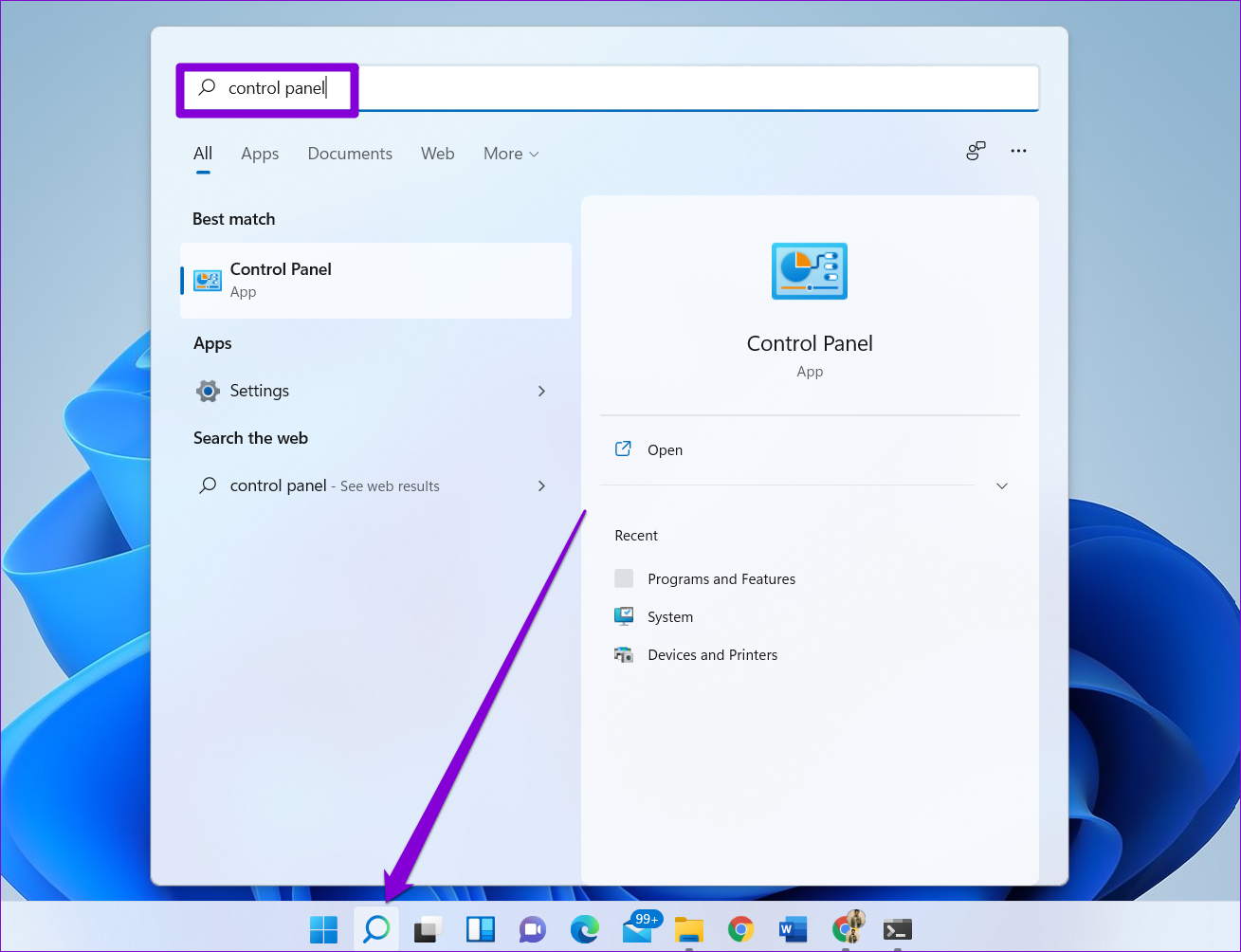Open Task View from the taskbar

429,929
